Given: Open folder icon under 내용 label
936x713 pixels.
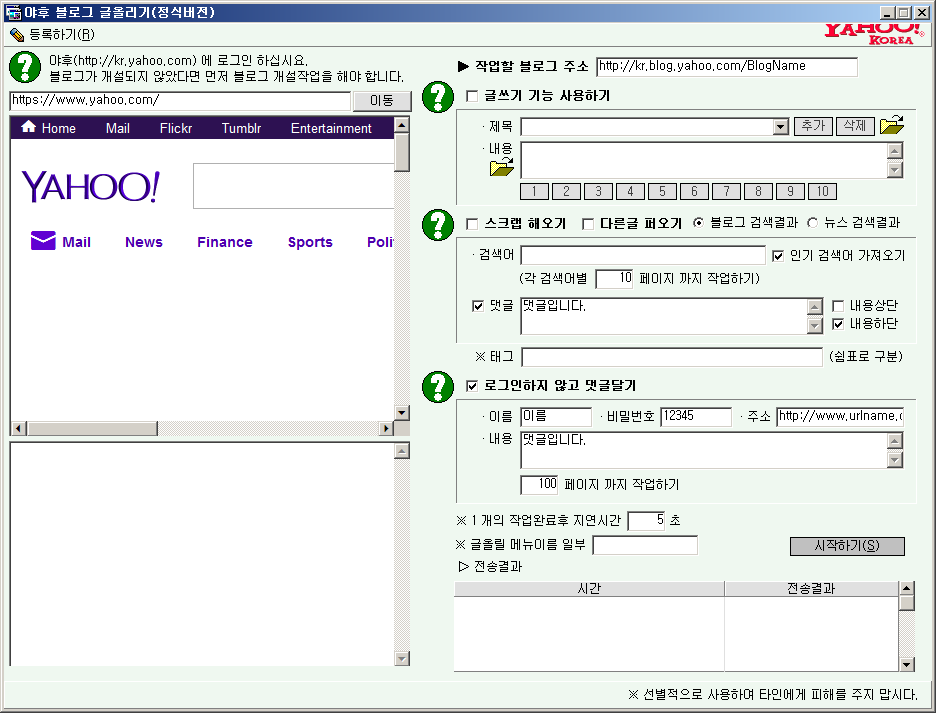Looking at the screenshot, I should pos(502,167).
